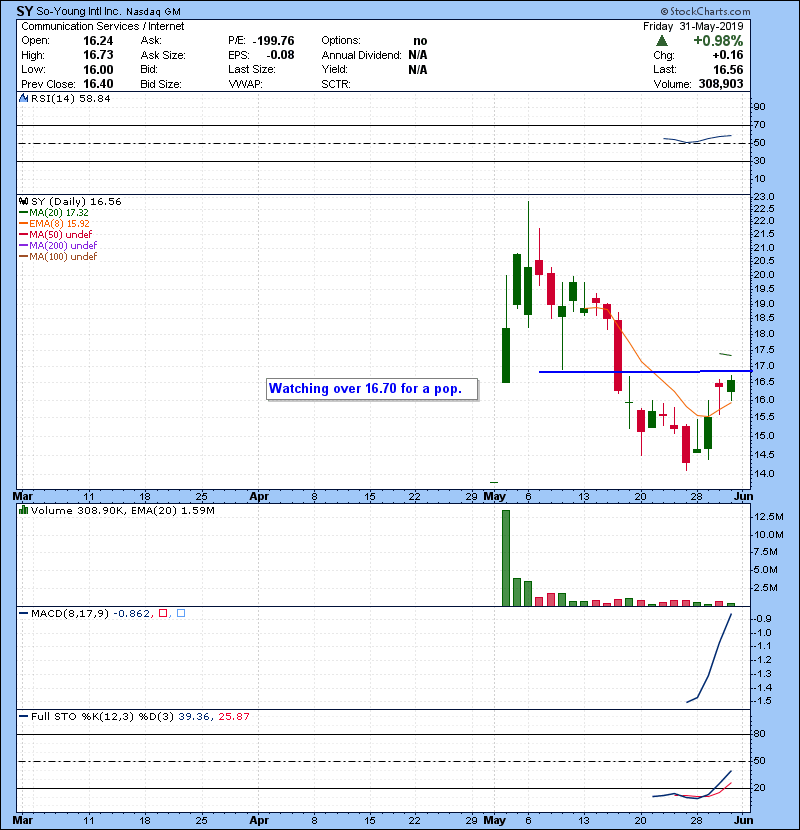This screenshot has width=800, height=830.
Task: Click the candlestick icon beside SY (Daily)
Action: click(x=23, y=201)
